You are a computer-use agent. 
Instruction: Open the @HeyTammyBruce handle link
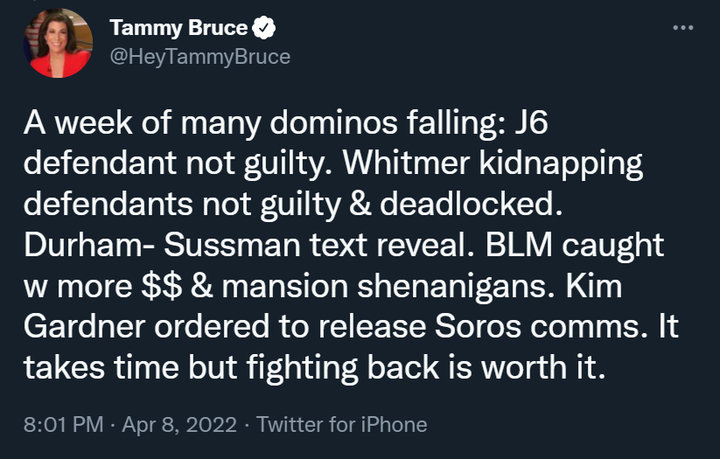click(200, 56)
